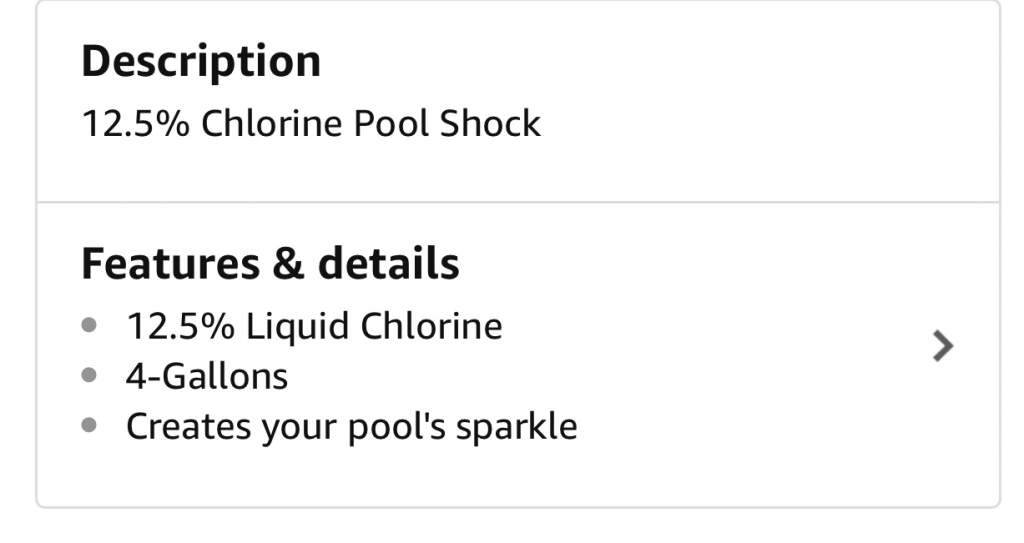Click the 4-Gallons feature line

tap(207, 376)
